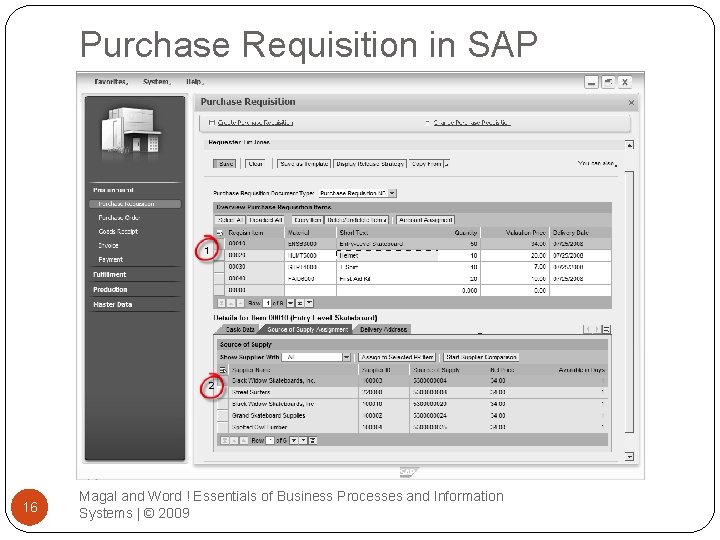Go to next row in items table

click(290, 303)
